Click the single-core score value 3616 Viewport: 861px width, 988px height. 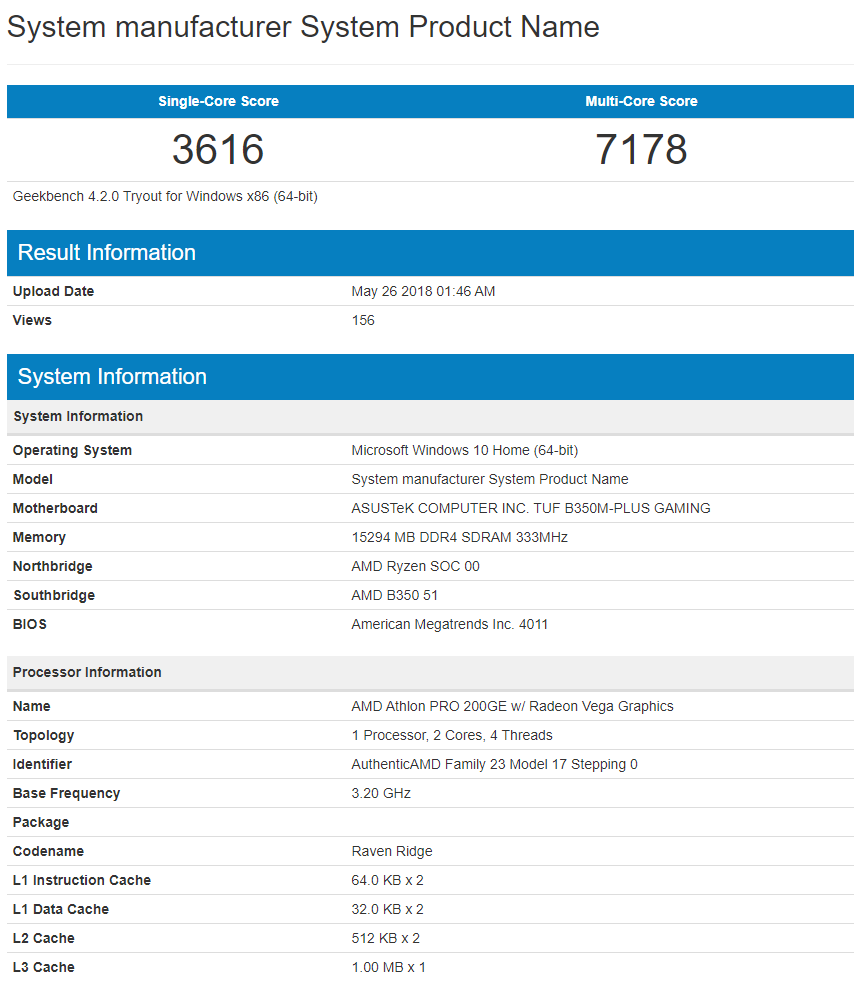pos(218,149)
